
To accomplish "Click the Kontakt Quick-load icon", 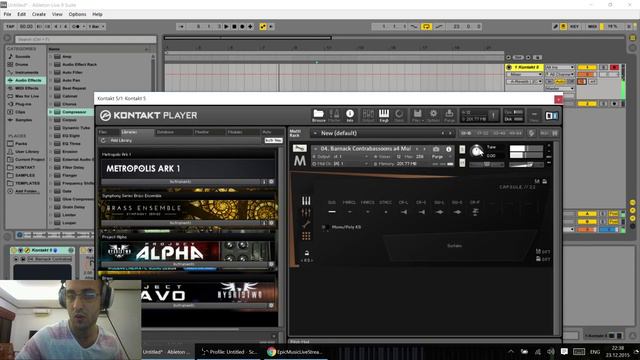I will [399, 116].
